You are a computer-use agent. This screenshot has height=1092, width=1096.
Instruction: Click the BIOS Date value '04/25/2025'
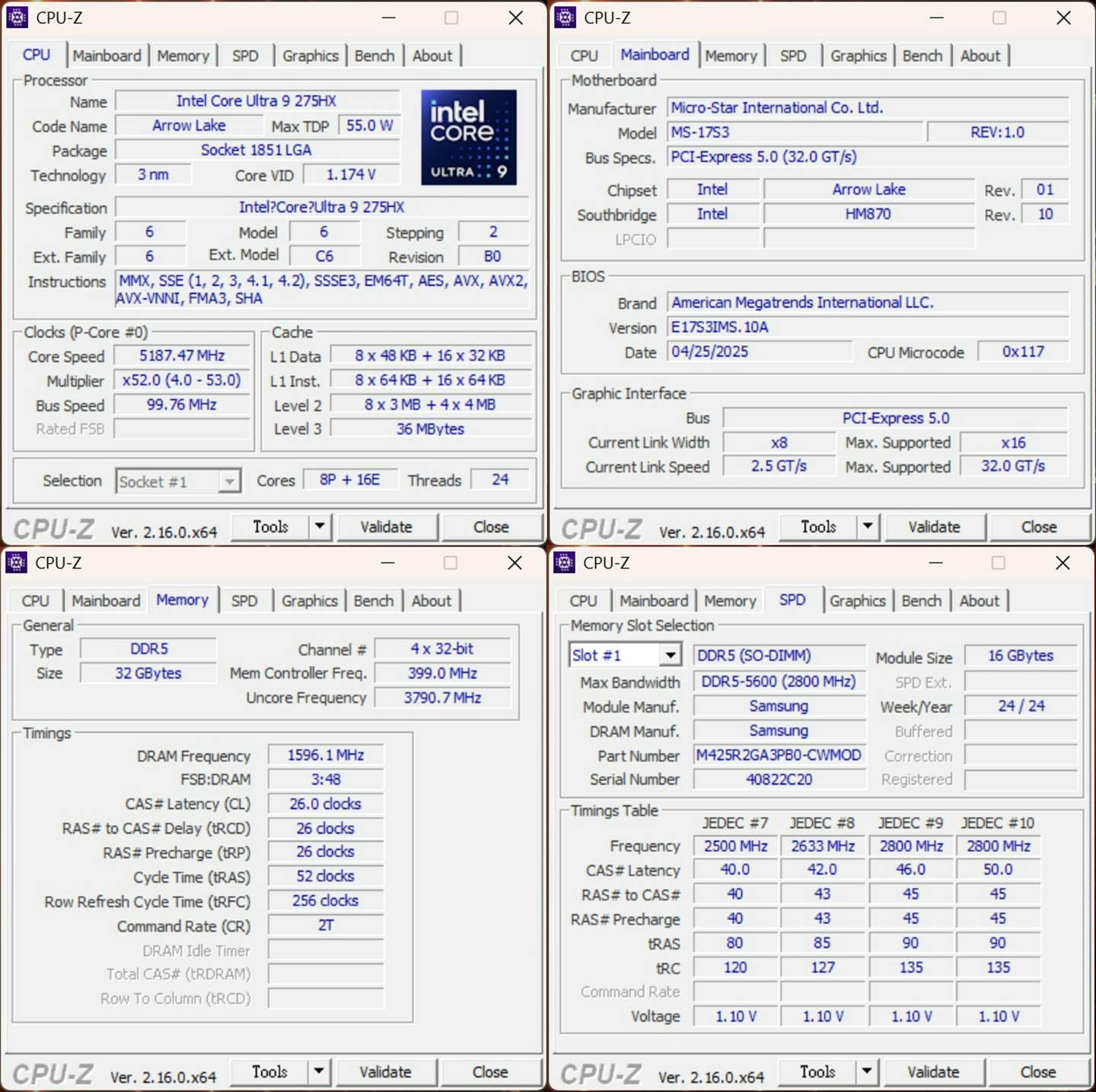click(x=760, y=352)
